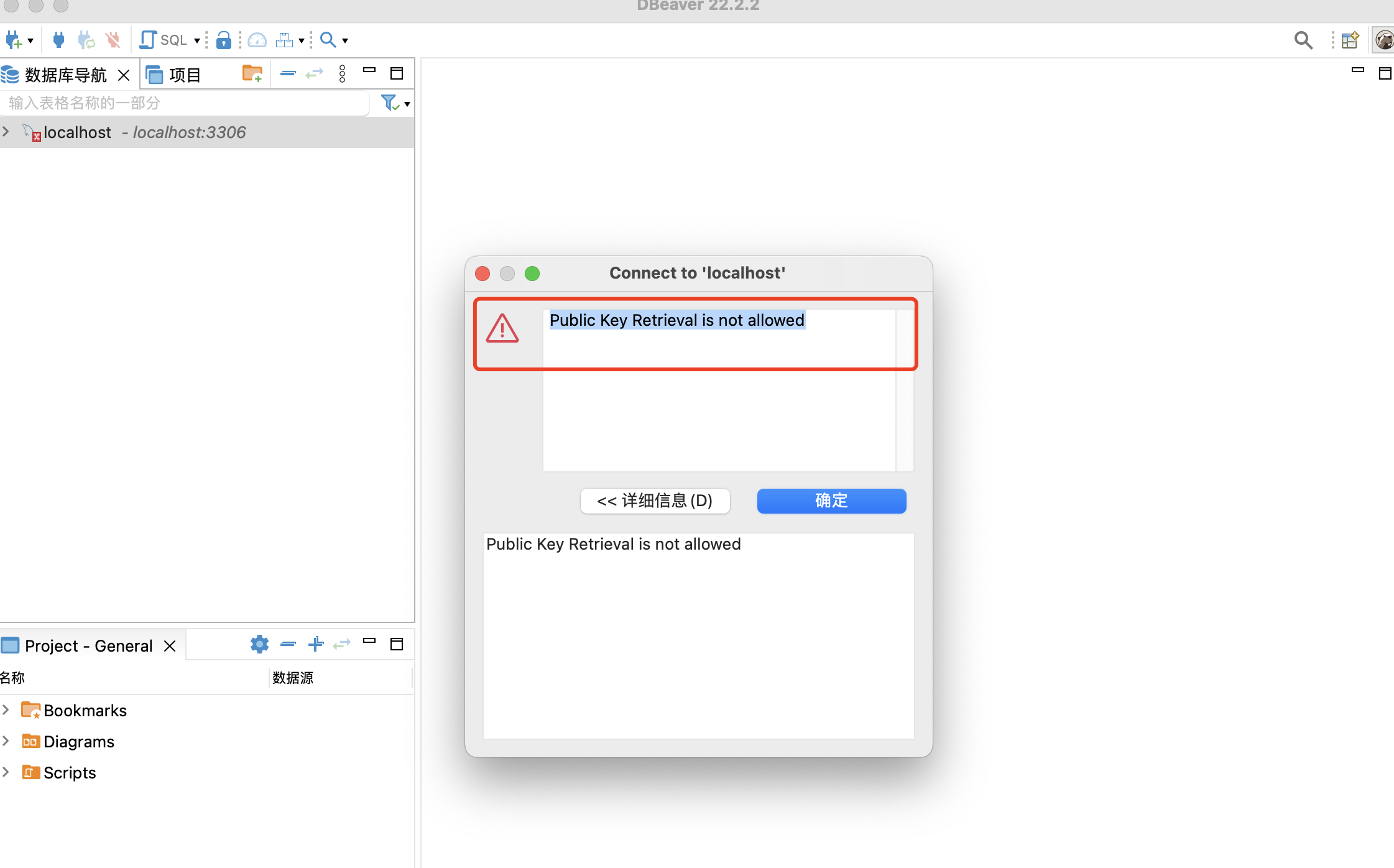The height and width of the screenshot is (868, 1394).
Task: Click the search magnifier in top right
Action: [1303, 40]
